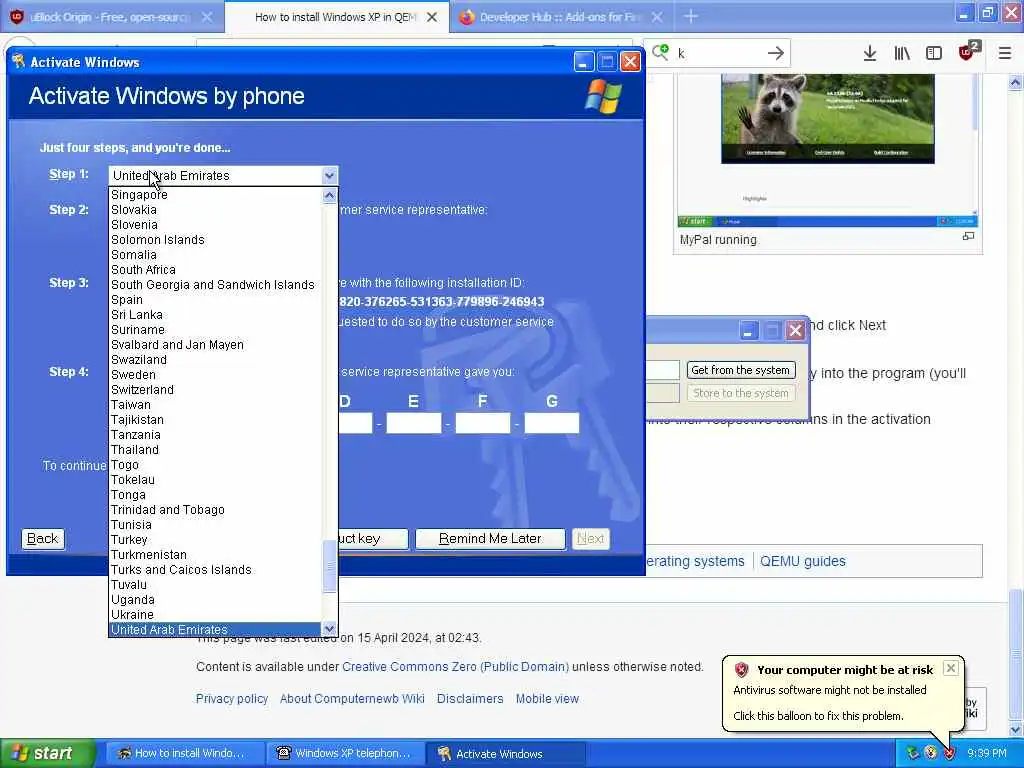Select Turks and Caicos Islands
This screenshot has width=1024, height=768.
(x=215, y=570)
